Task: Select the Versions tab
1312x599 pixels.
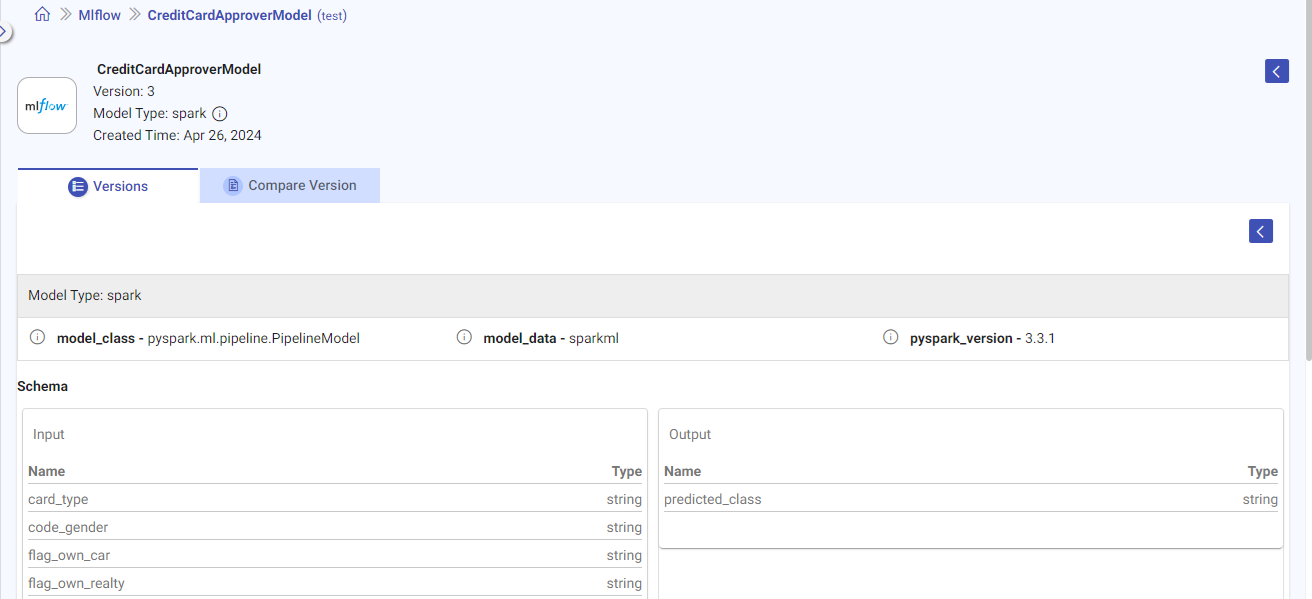Action: pos(110,186)
